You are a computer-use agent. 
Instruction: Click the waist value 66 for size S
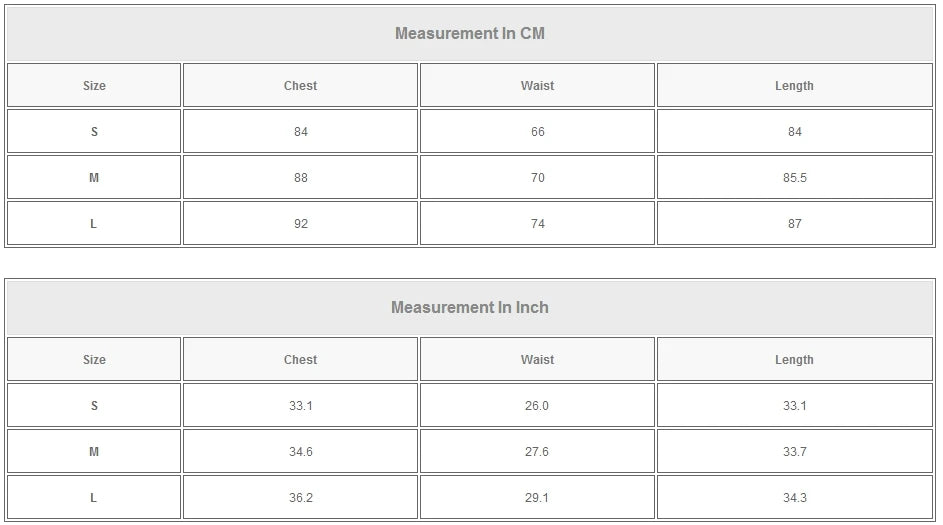point(537,132)
